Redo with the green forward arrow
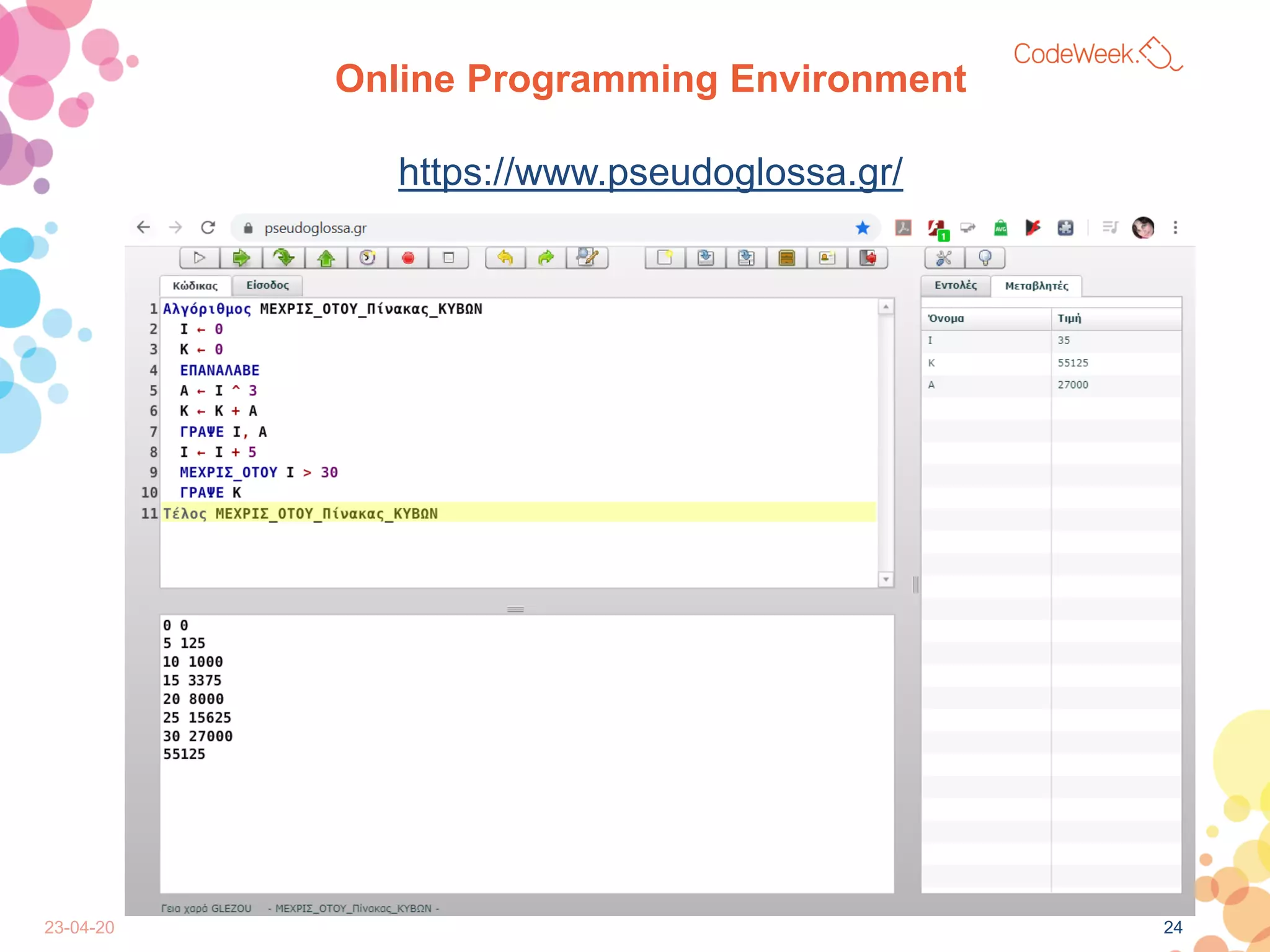1270x952 pixels. point(546,258)
